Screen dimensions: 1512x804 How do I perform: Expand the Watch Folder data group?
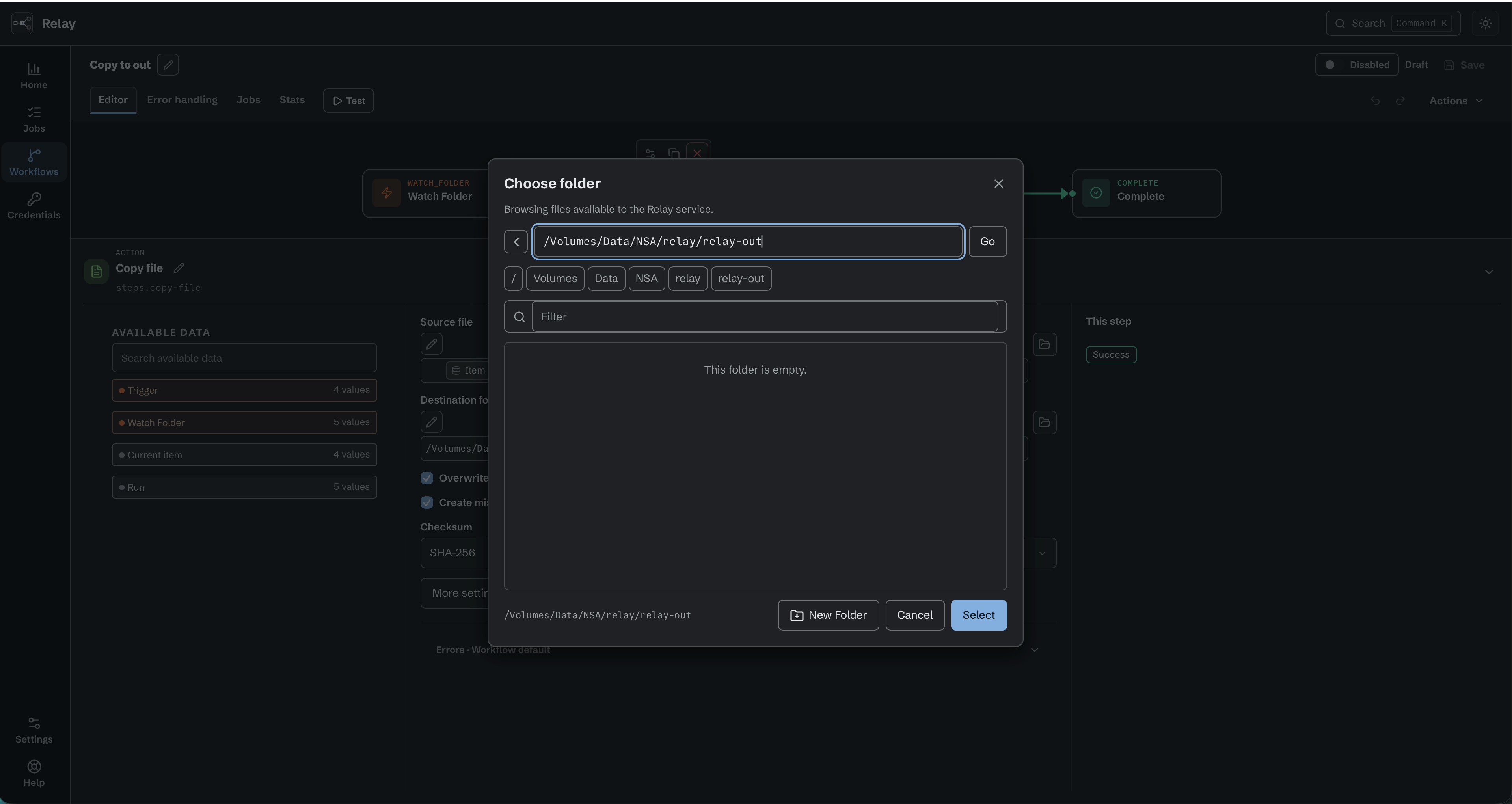click(244, 422)
